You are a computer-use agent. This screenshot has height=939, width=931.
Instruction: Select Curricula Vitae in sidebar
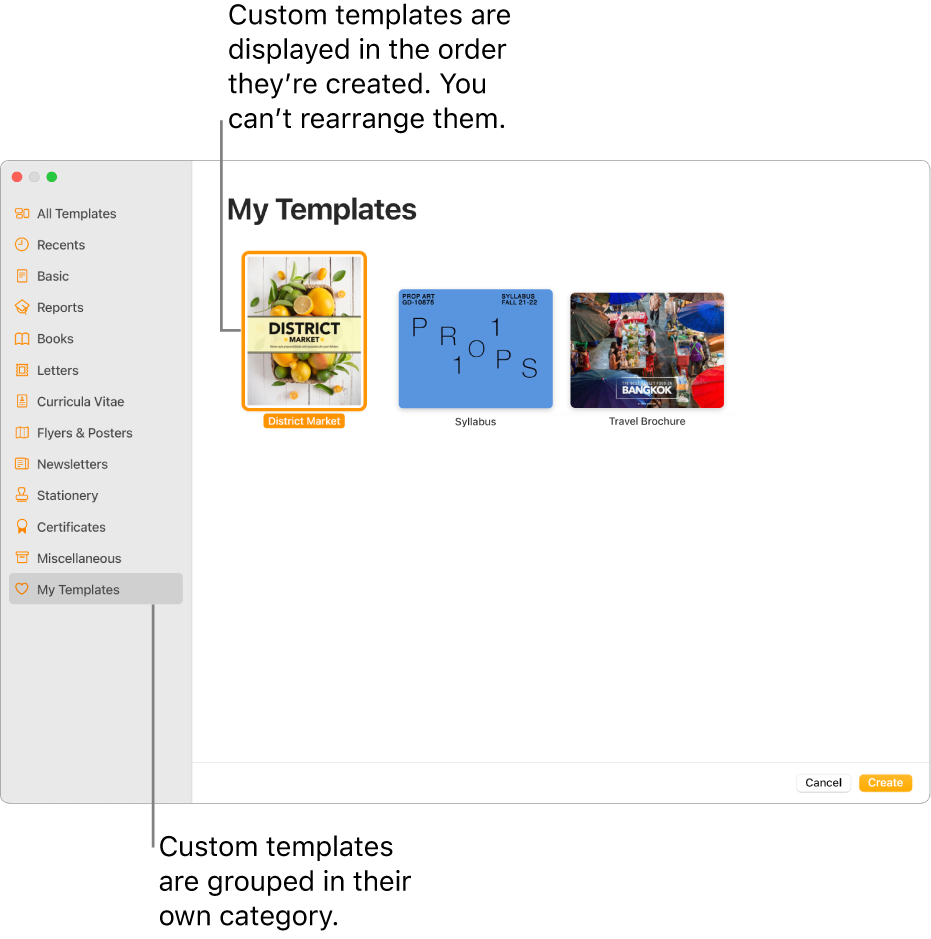coord(81,402)
